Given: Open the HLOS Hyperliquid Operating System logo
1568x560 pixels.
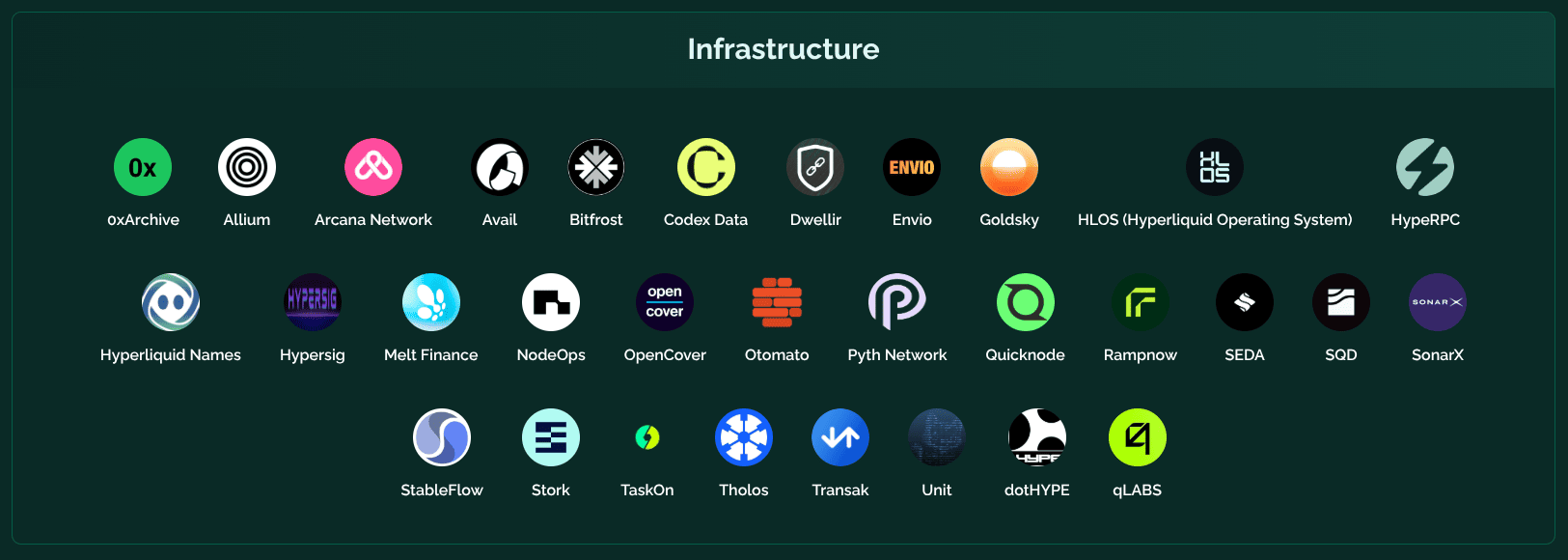Looking at the screenshot, I should tap(1215, 167).
